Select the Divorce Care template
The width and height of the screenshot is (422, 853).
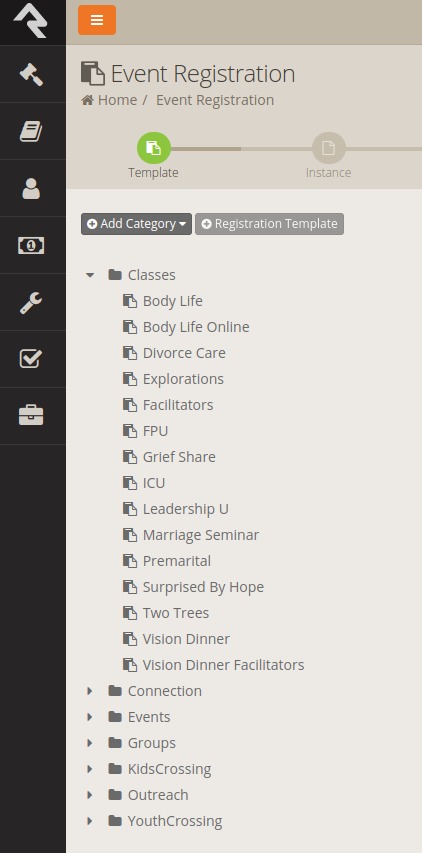coord(184,353)
